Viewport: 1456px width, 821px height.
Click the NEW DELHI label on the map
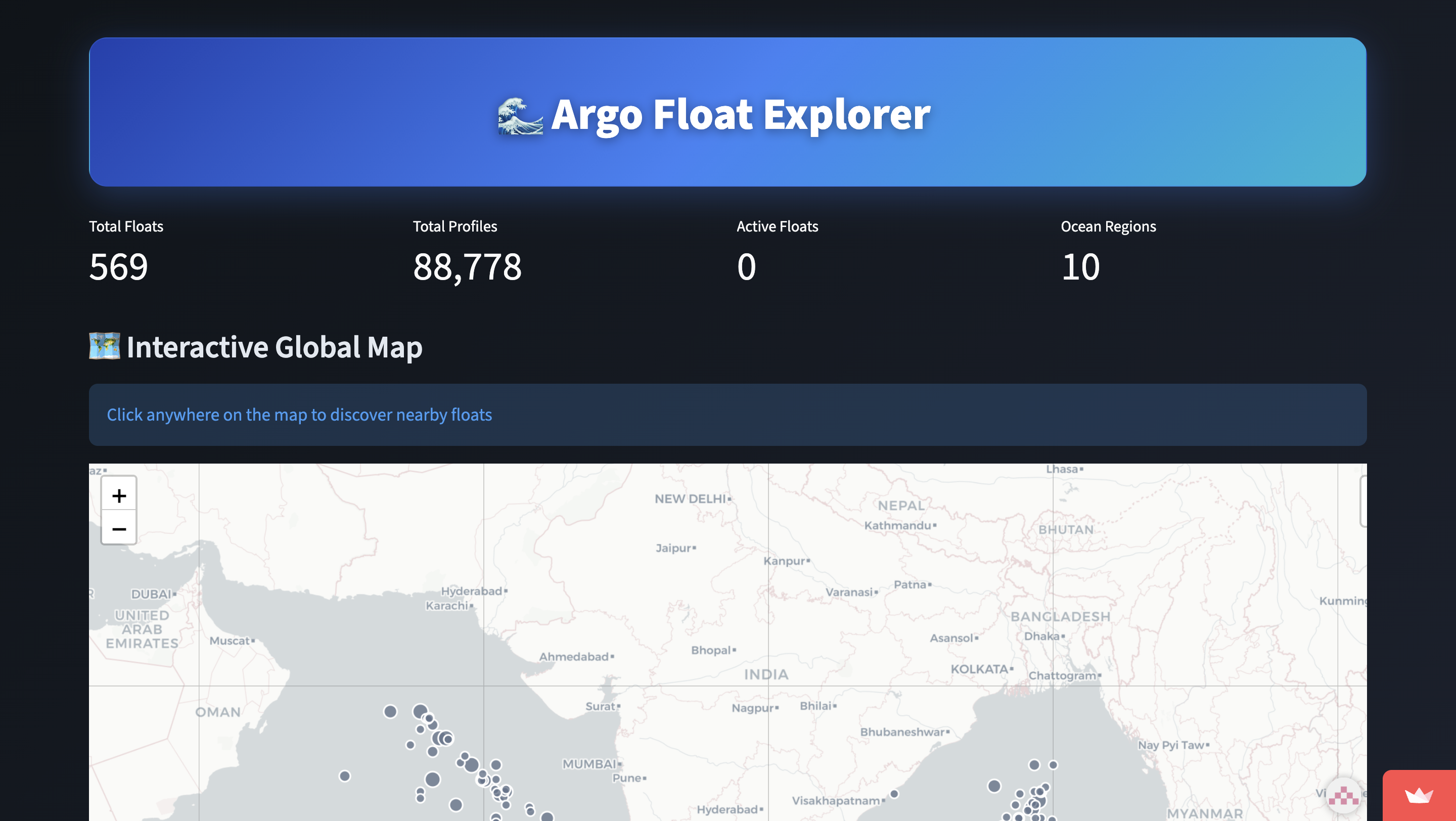pos(690,498)
